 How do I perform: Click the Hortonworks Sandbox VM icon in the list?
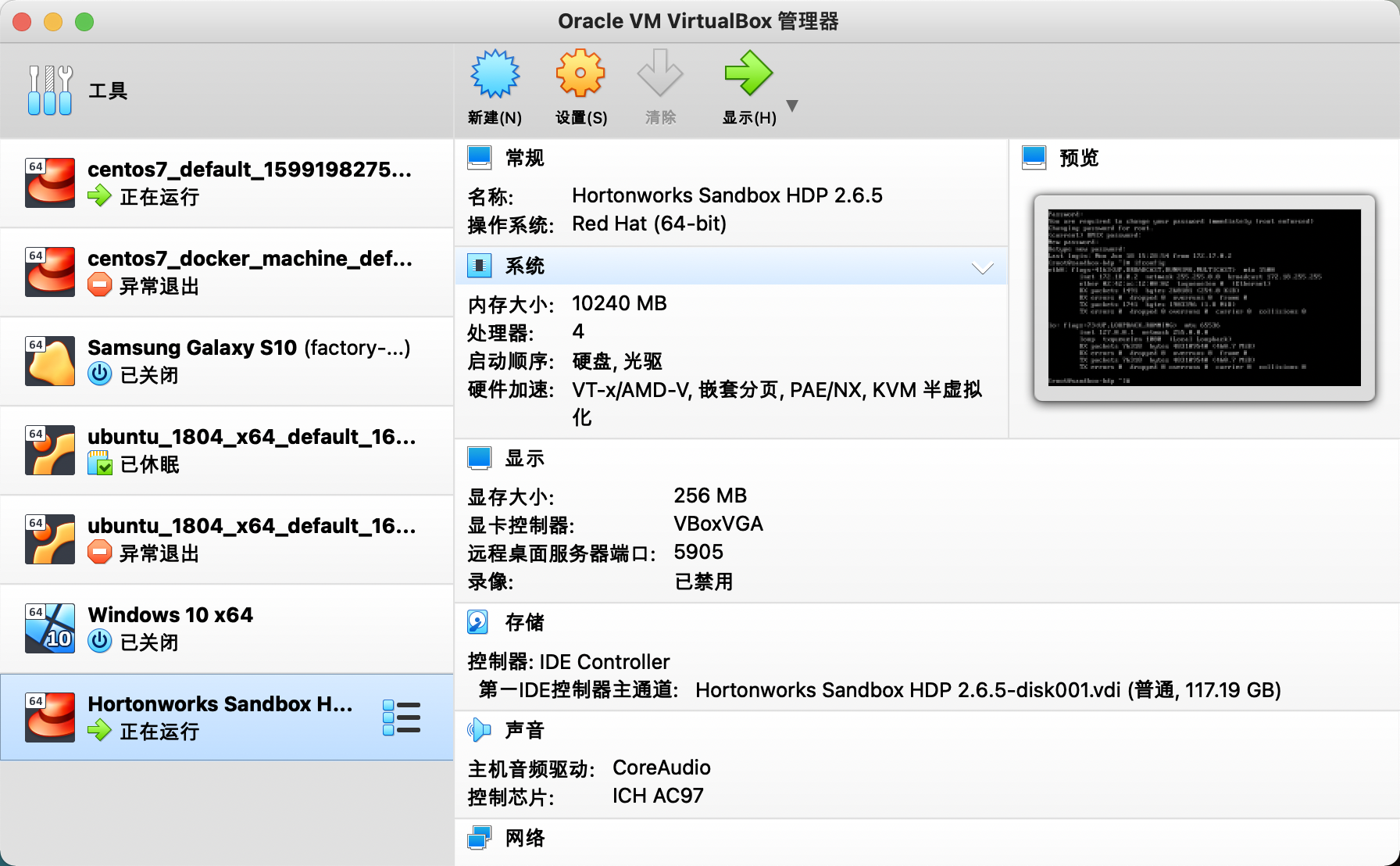50,717
